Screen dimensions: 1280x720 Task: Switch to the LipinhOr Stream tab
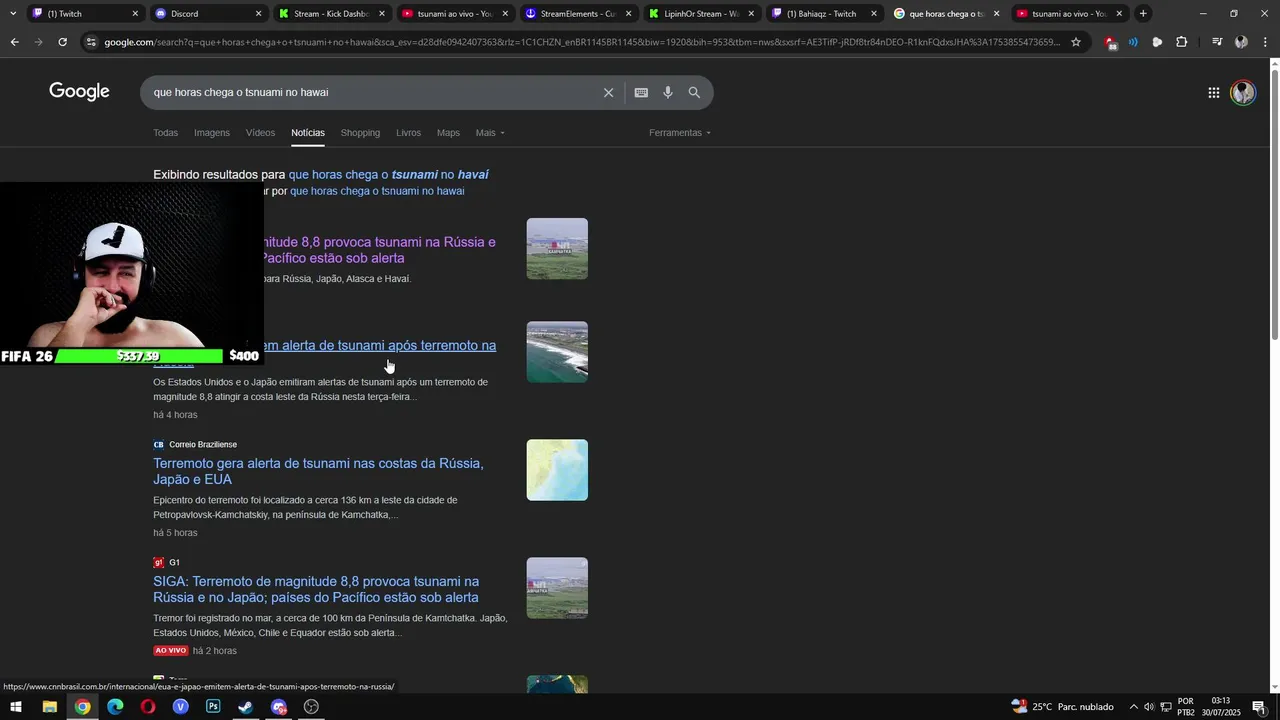[x=700, y=14]
